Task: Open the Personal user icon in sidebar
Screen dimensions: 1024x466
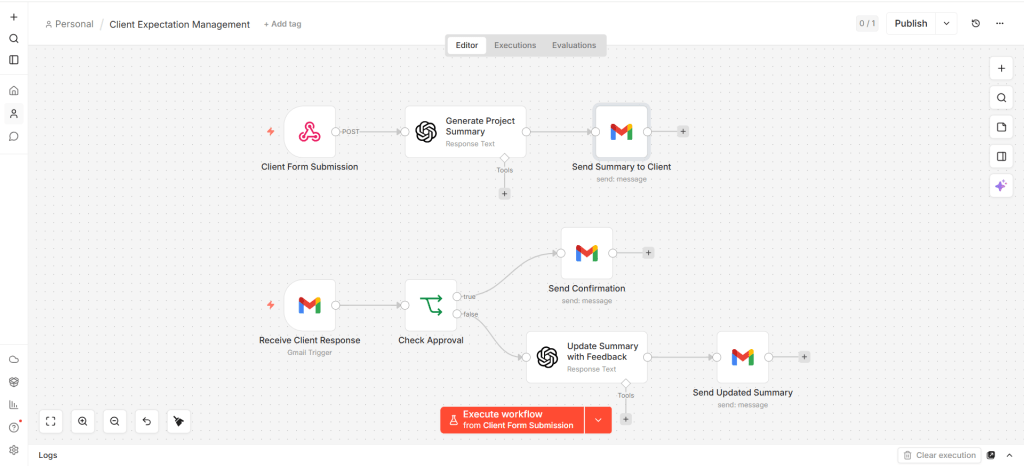Action: pyautogui.click(x=14, y=114)
